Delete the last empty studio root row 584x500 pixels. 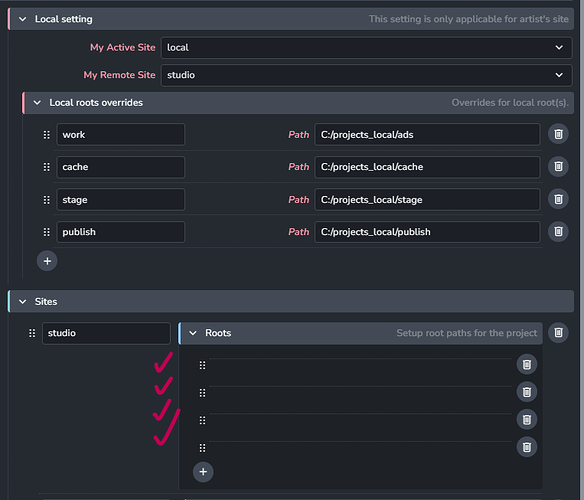[527, 447]
